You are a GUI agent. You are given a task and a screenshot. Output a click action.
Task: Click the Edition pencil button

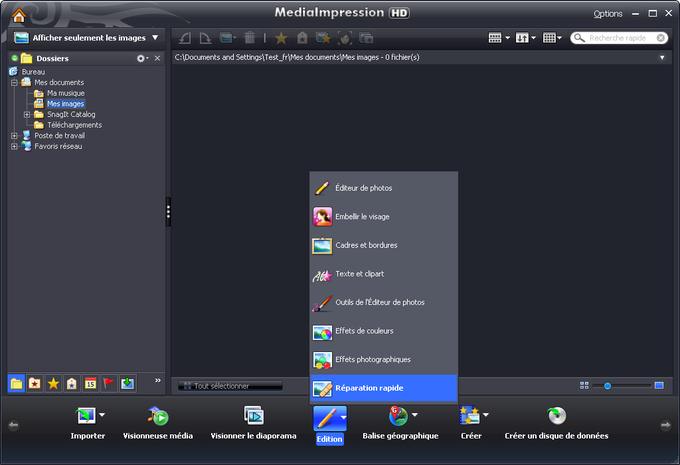coord(330,418)
